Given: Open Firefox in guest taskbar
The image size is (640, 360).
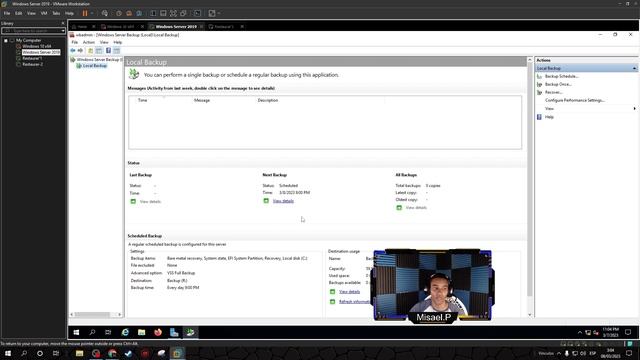Looking at the screenshot, I should tap(158, 332).
